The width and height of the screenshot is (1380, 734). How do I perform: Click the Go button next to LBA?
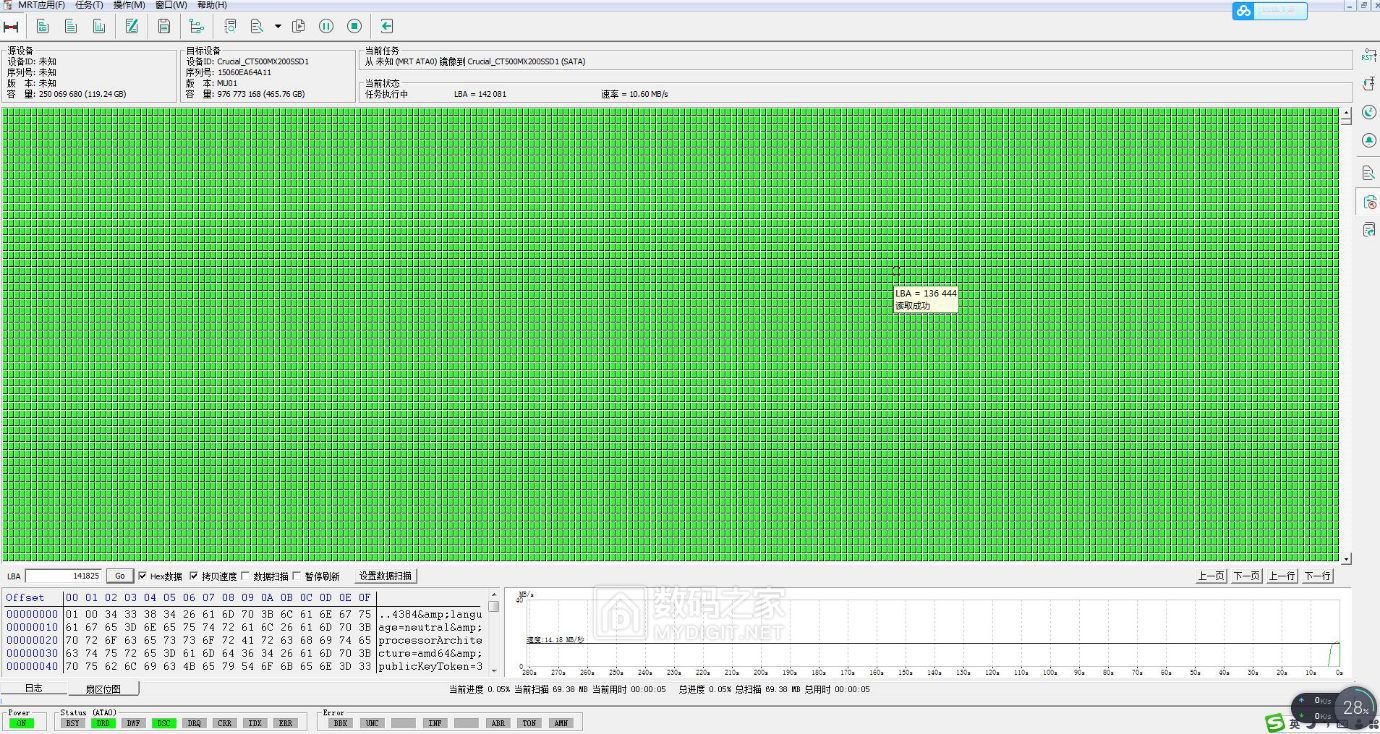(x=120, y=576)
